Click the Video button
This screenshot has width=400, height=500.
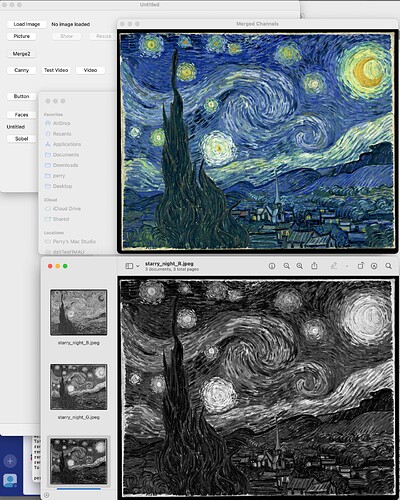90,70
